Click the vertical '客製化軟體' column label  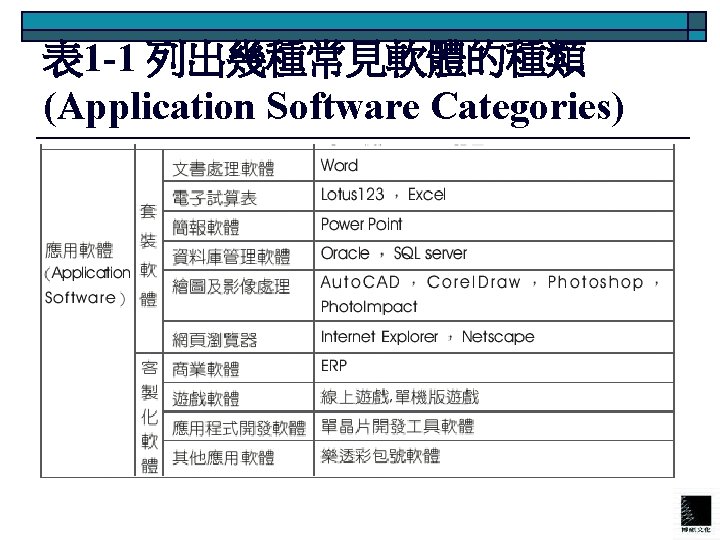point(149,417)
